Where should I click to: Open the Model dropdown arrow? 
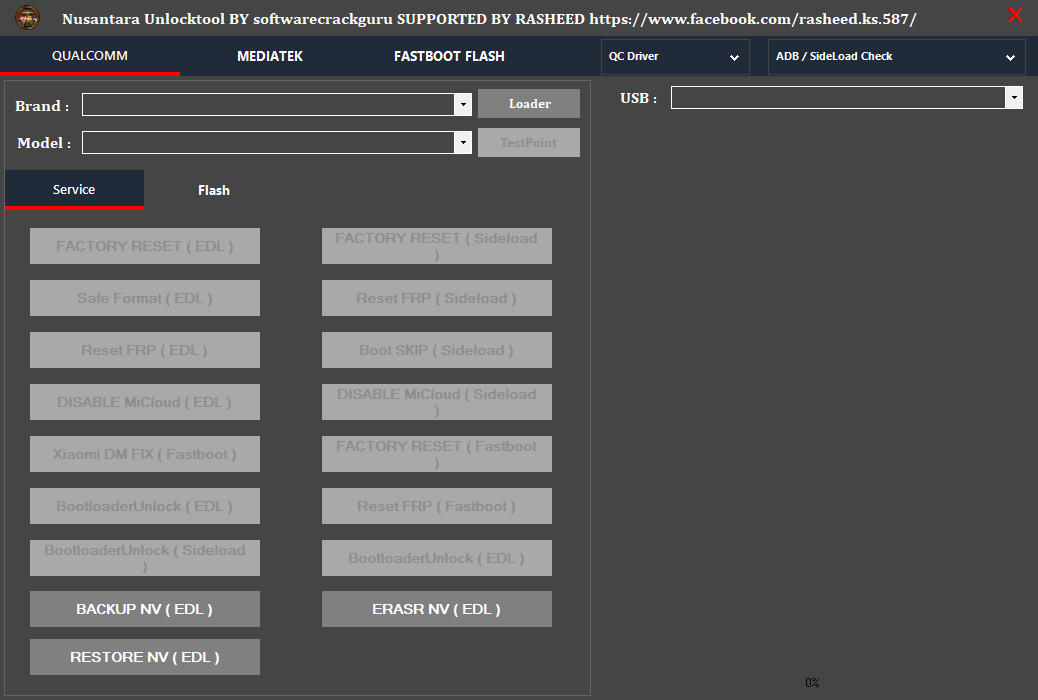[x=463, y=142]
